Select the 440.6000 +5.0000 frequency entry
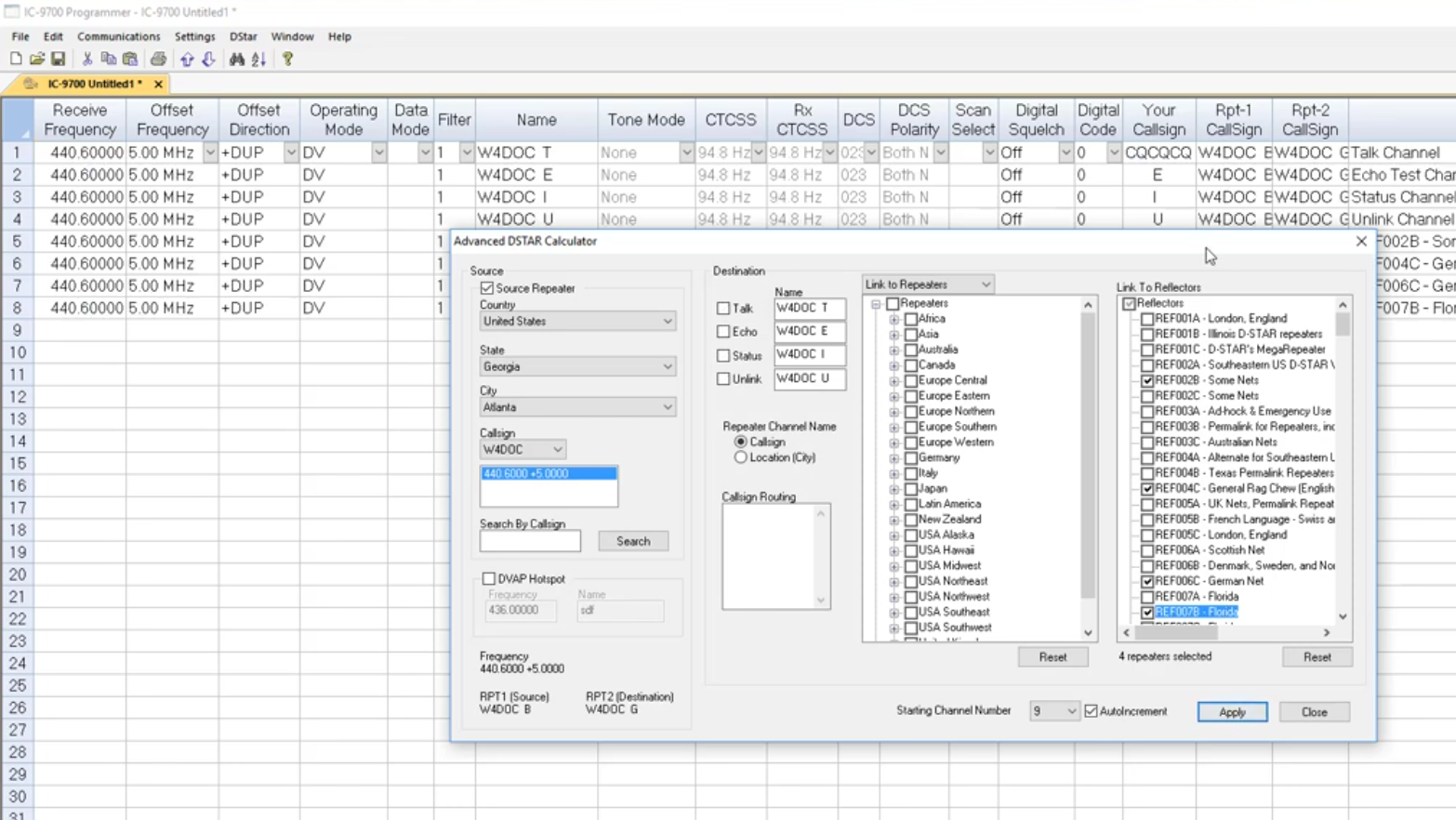The width and height of the screenshot is (1456, 820). [549, 474]
